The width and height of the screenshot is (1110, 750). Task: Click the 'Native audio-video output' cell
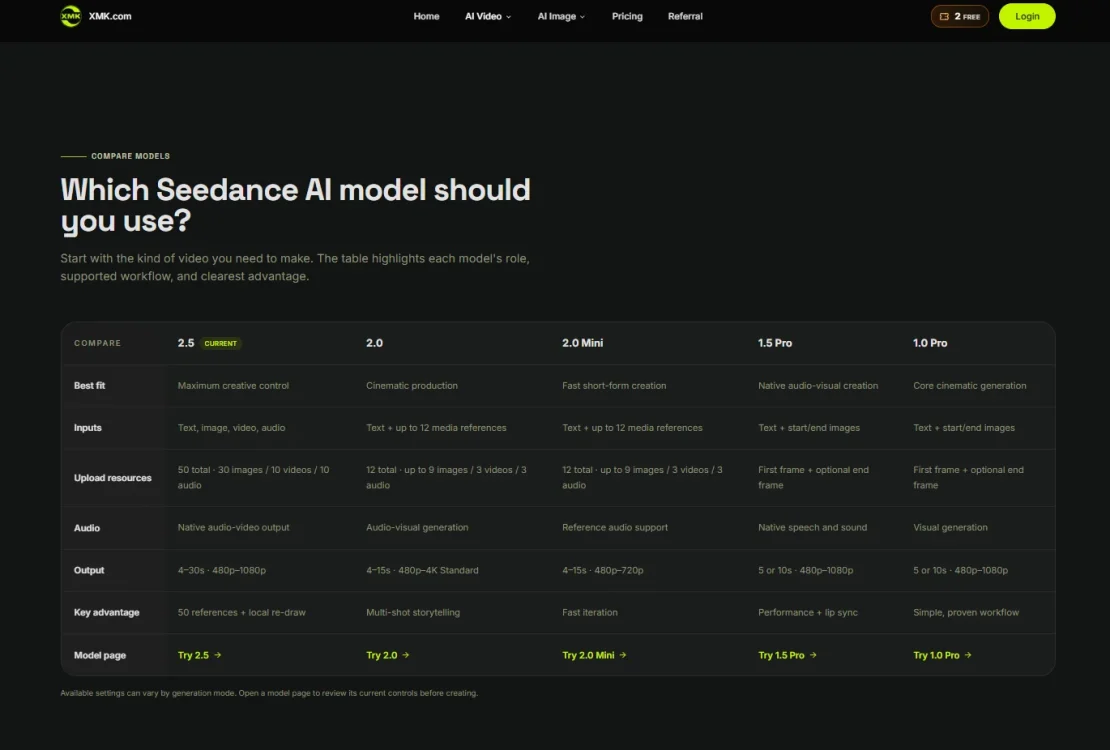pos(234,528)
